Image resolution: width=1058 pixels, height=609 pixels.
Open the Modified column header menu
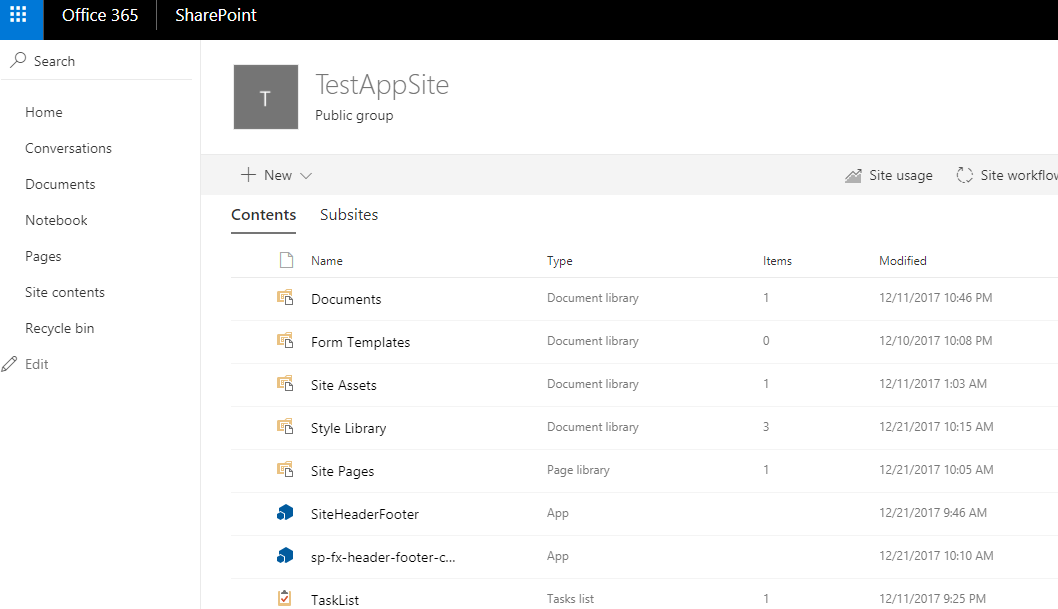(902, 260)
